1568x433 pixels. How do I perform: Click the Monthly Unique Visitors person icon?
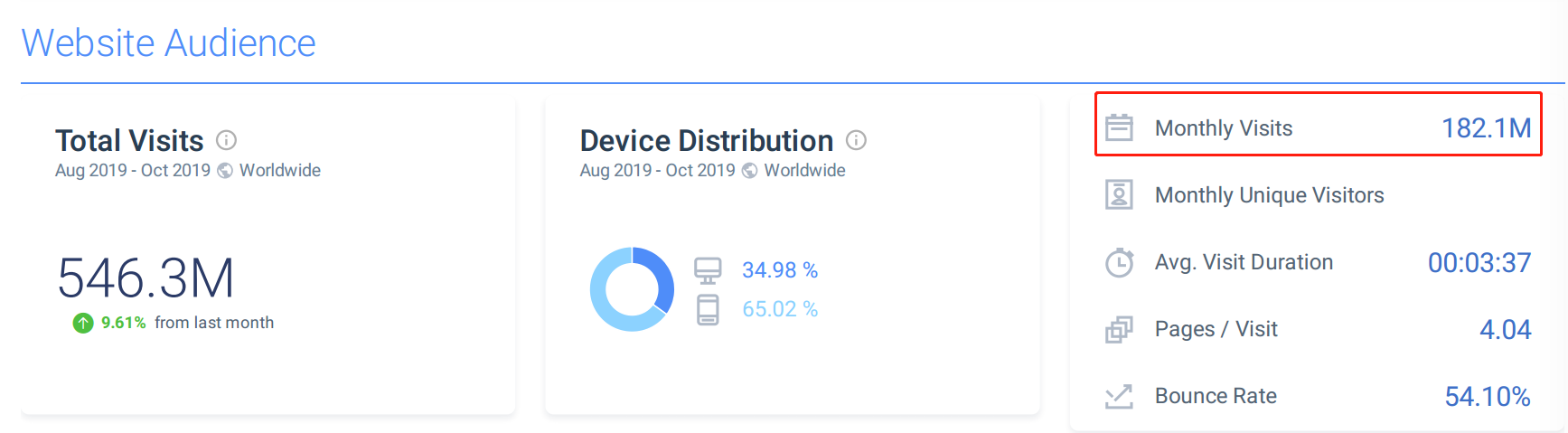(x=1119, y=194)
